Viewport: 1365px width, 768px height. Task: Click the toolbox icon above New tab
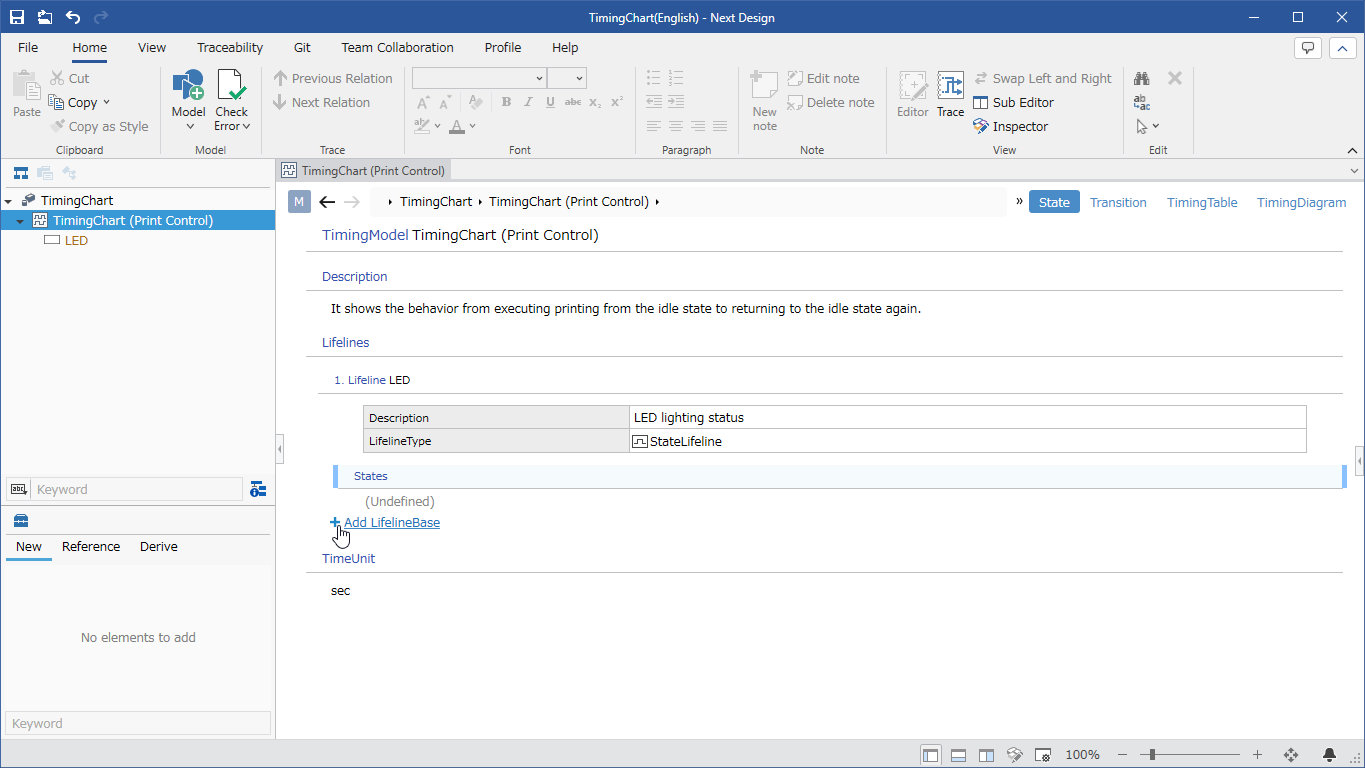[x=20, y=520]
